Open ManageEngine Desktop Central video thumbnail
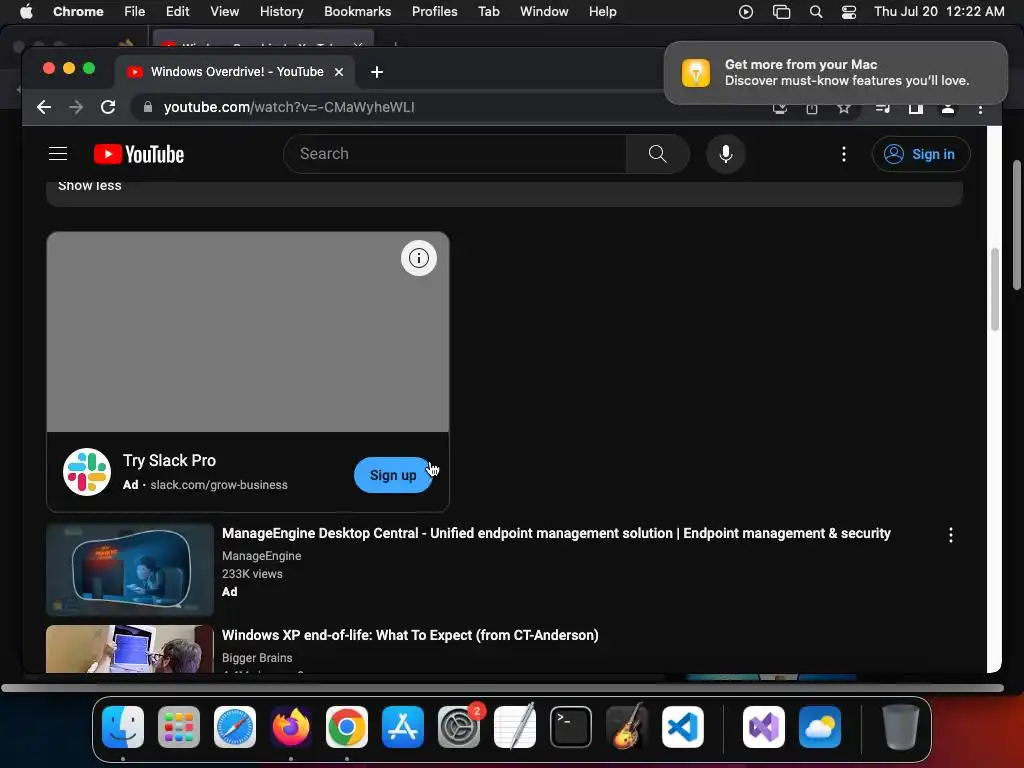Screen dimensions: 1024x768 coord(130,569)
